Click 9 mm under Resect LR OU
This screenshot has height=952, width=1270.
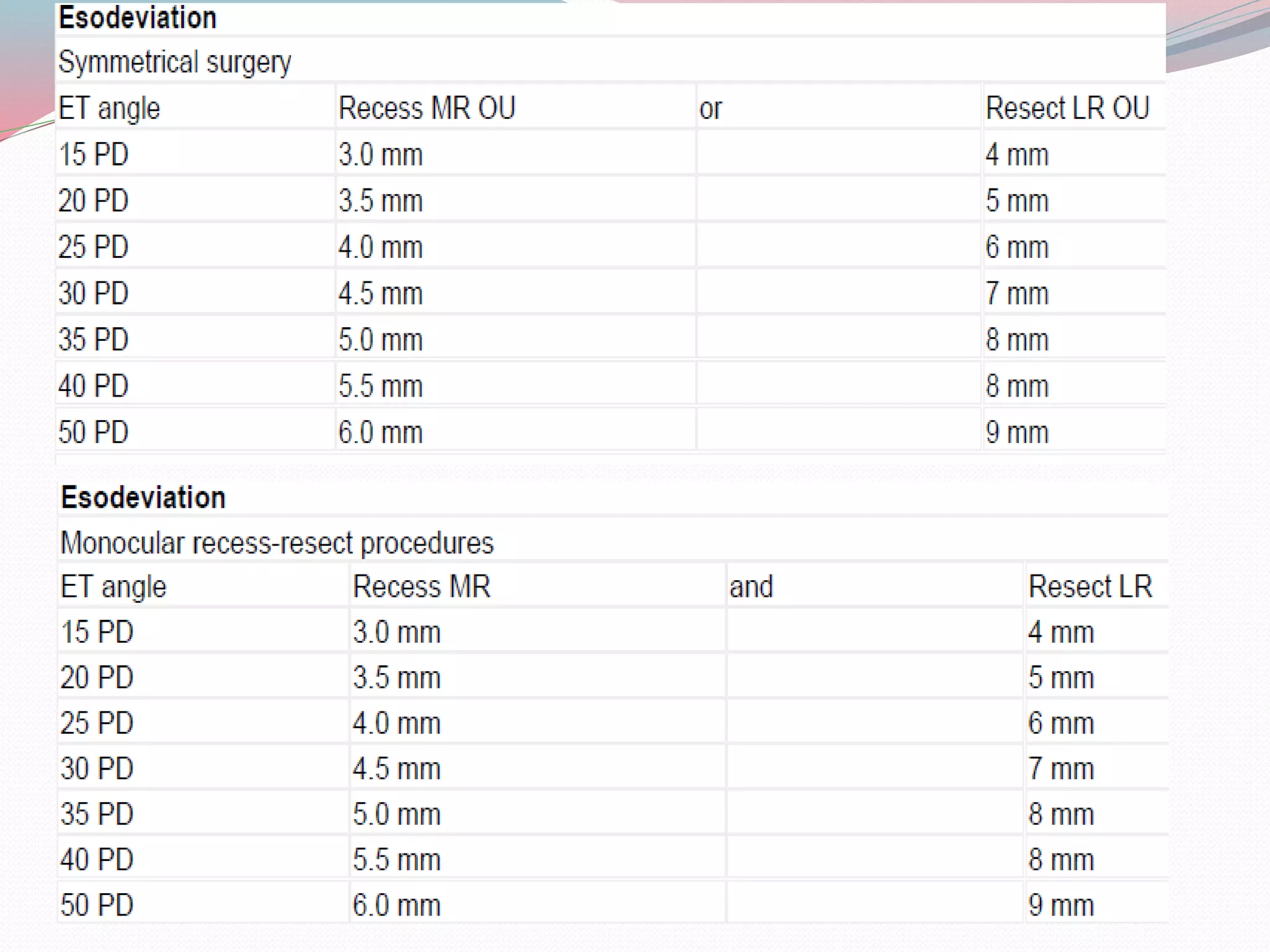pos(1017,432)
